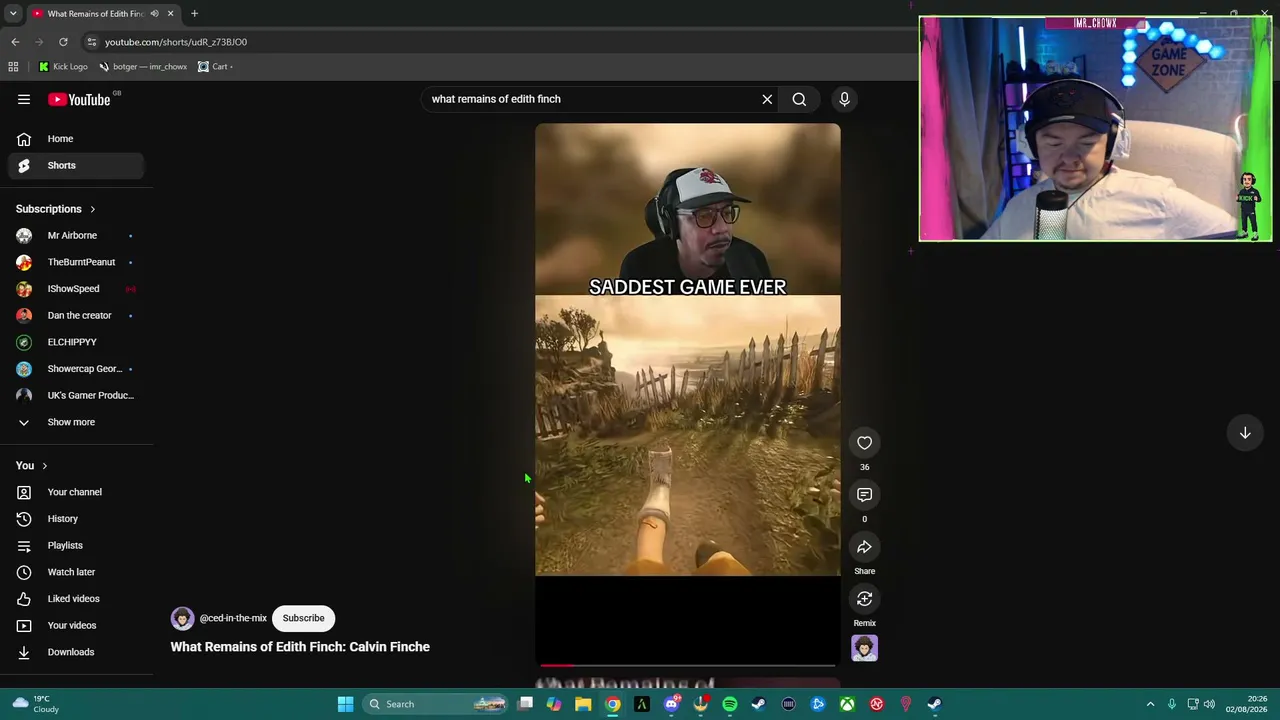1280x720 pixels.
Task: Reload the current page
Action: click(63, 42)
